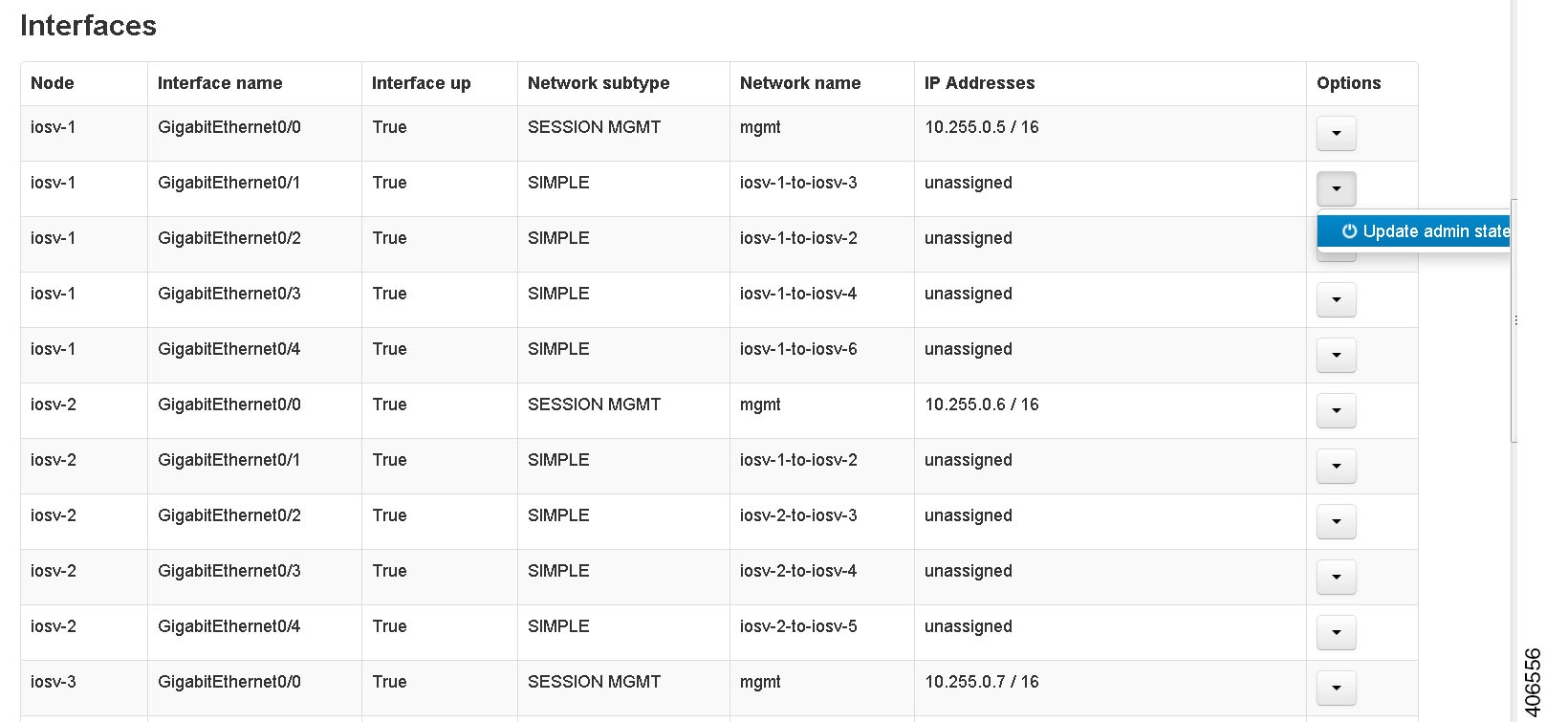Click the Node column header
The image size is (1568, 722).
[x=53, y=83]
